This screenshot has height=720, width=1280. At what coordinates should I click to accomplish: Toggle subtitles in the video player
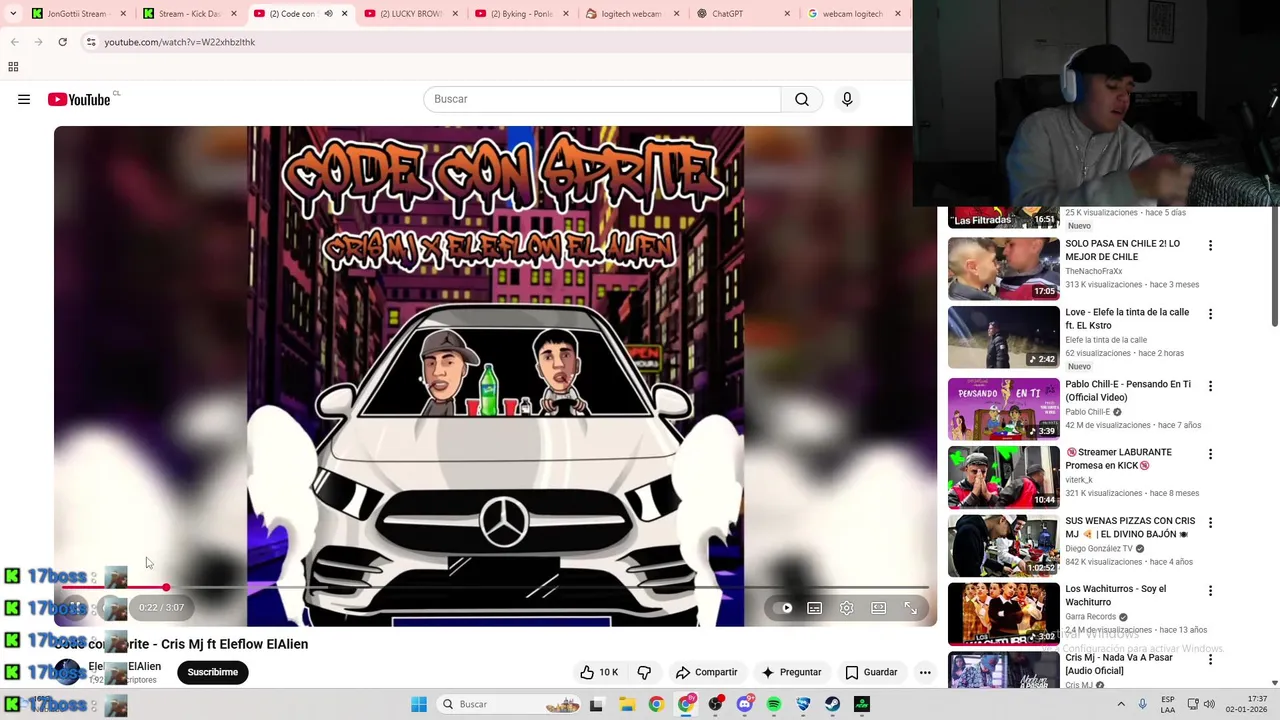pyautogui.click(x=815, y=608)
